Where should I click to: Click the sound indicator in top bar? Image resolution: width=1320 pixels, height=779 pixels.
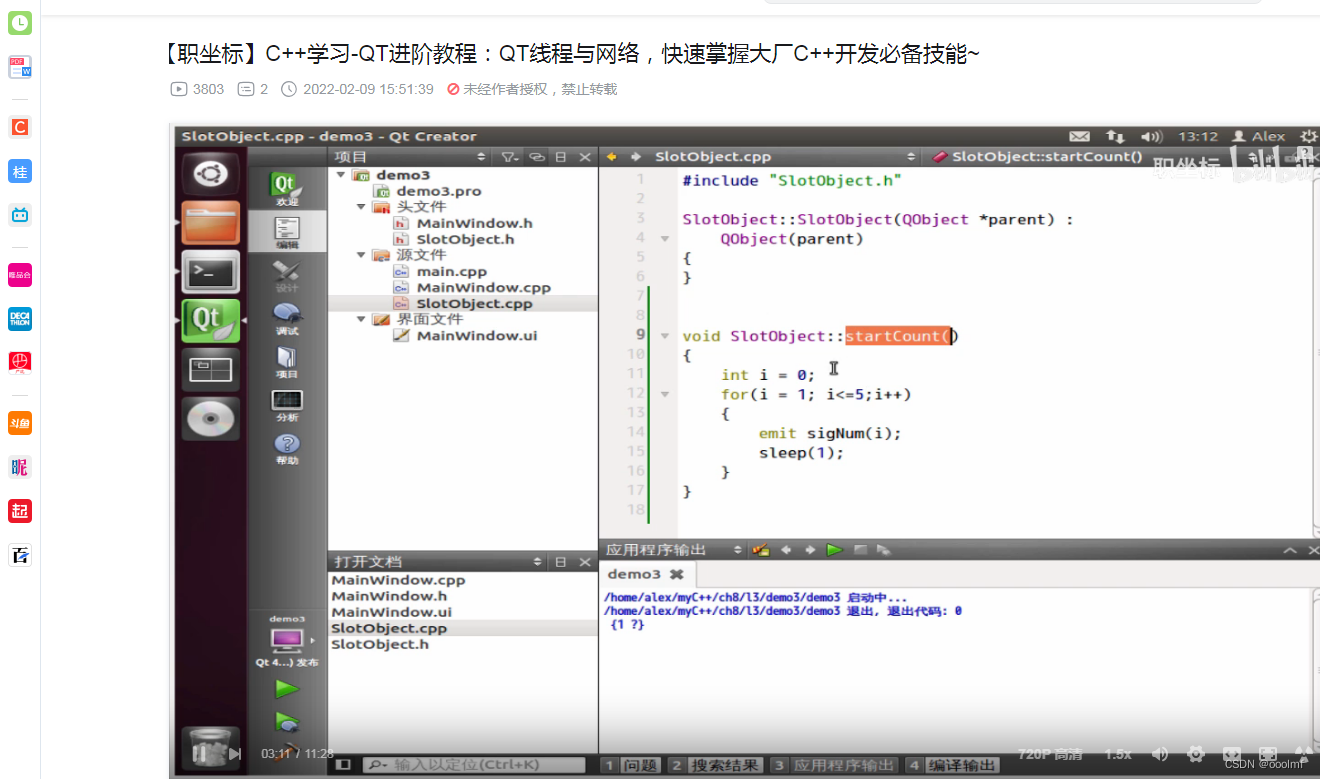[x=1151, y=136]
